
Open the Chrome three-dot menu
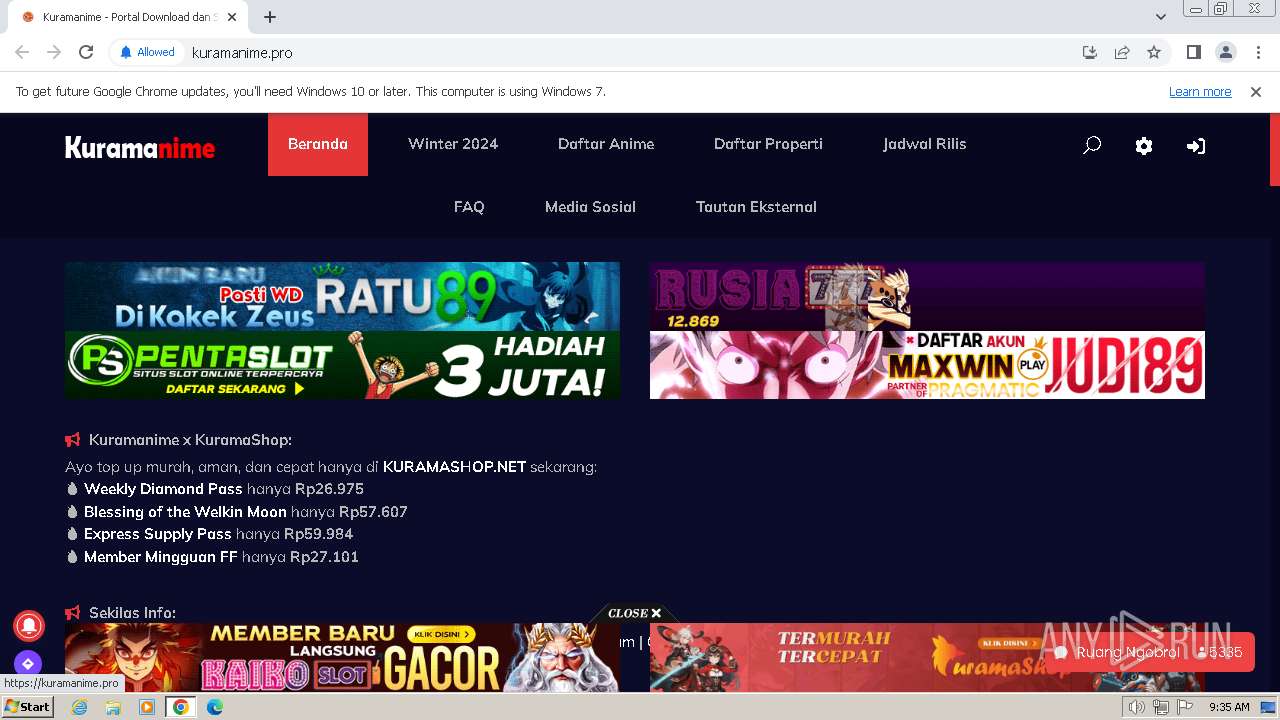[x=1258, y=52]
